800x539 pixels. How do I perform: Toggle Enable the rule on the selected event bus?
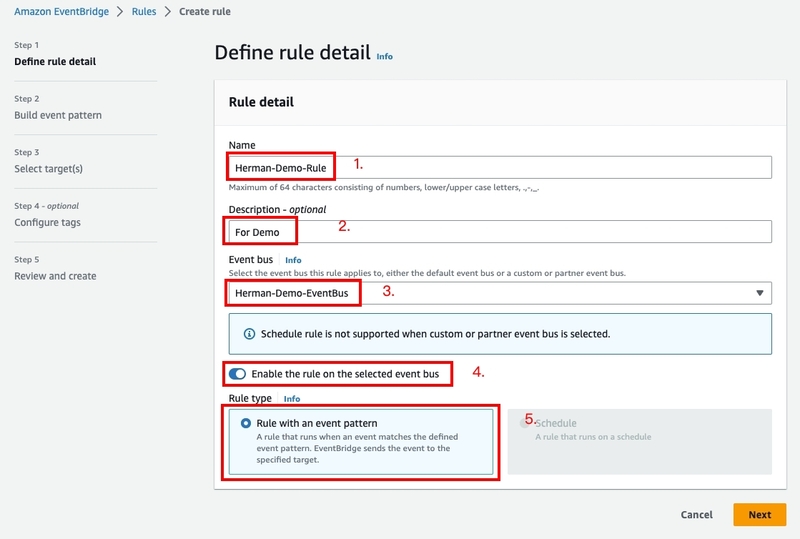coord(237,374)
